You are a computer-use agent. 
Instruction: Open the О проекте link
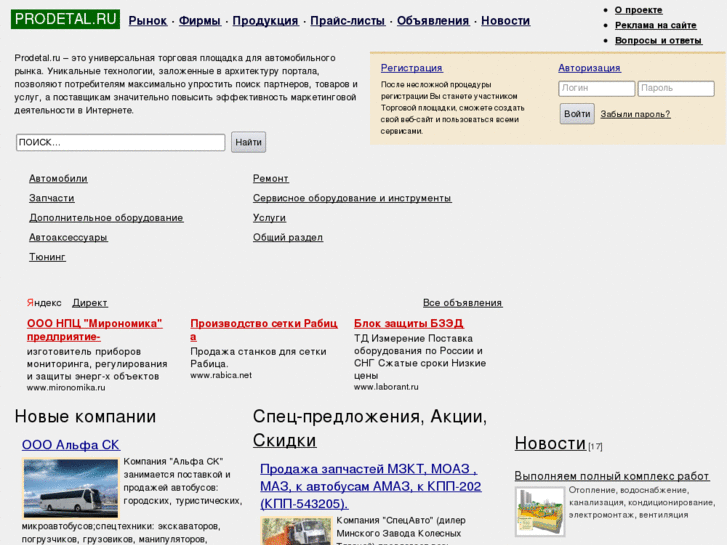638,10
